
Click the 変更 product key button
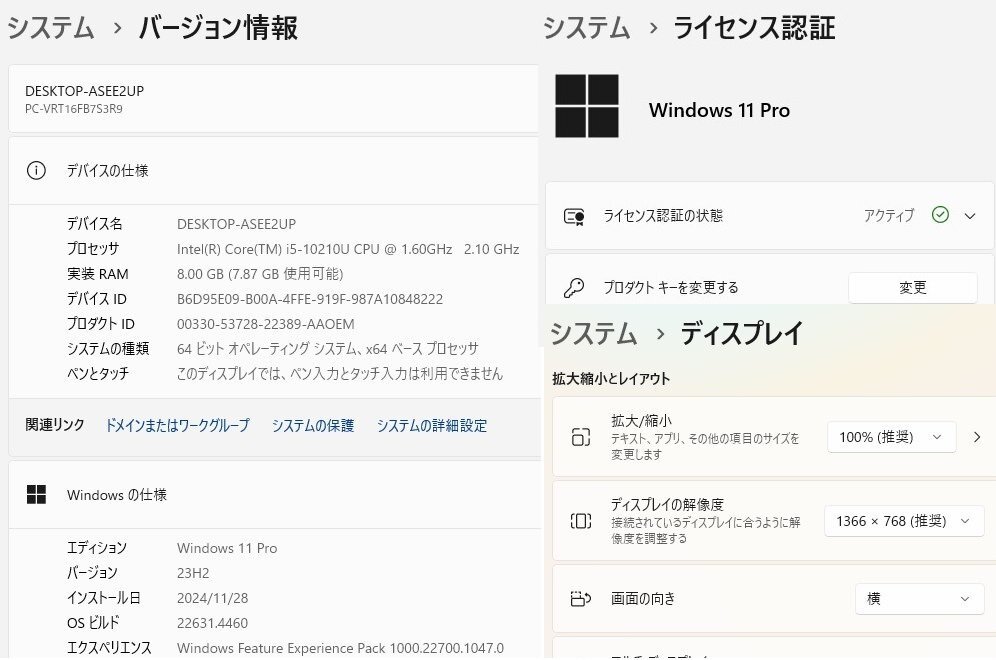click(x=913, y=288)
